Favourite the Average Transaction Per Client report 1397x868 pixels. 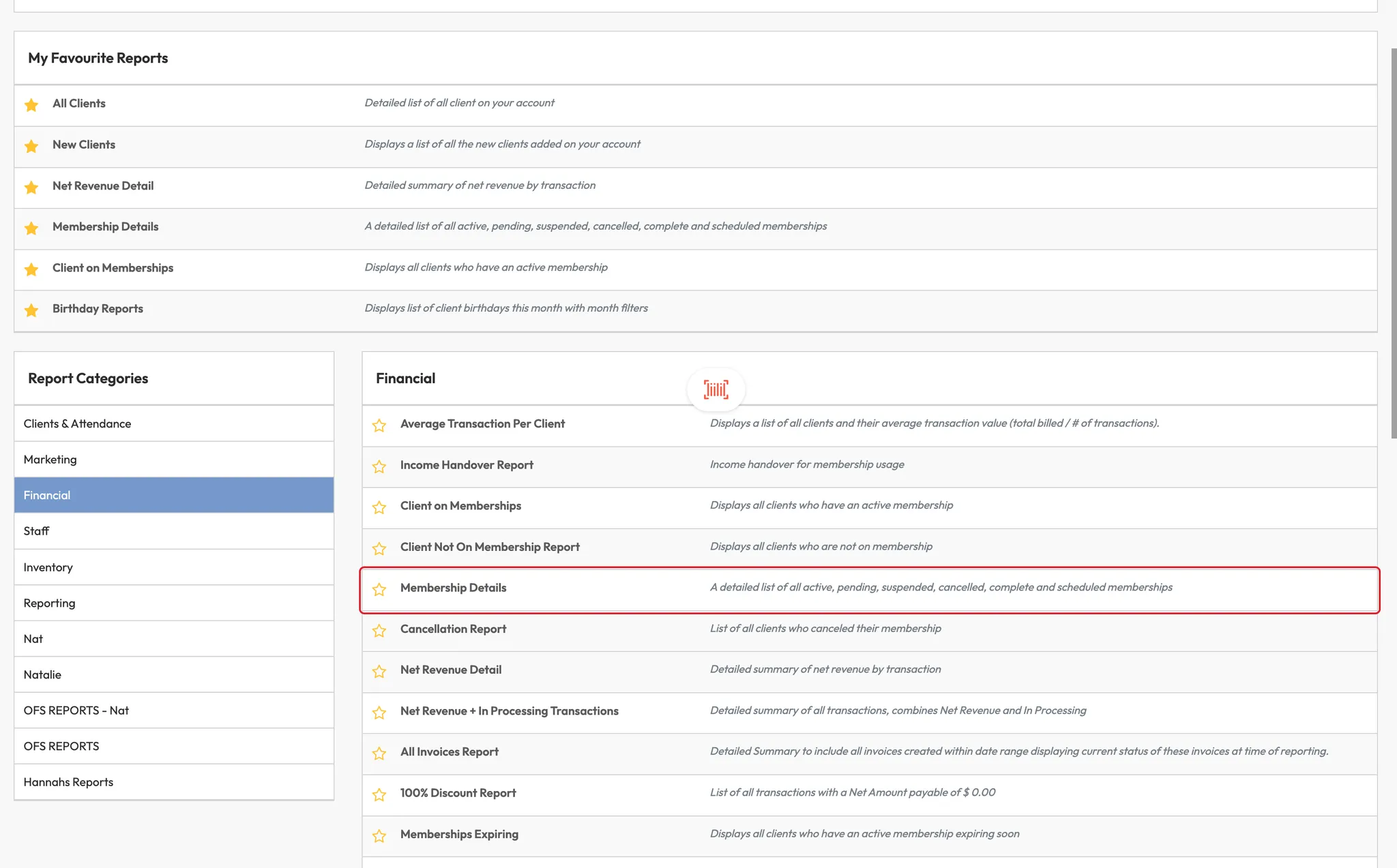point(379,425)
